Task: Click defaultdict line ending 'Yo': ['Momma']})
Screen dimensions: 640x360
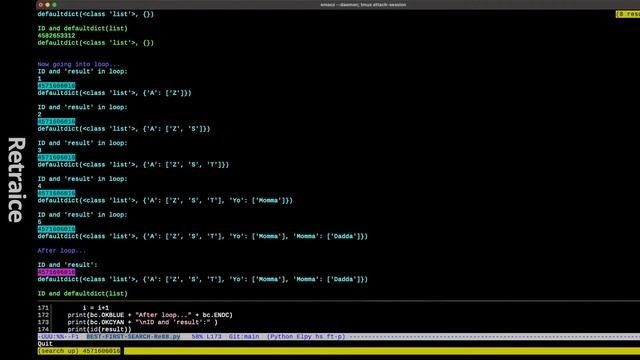Action: (165, 200)
